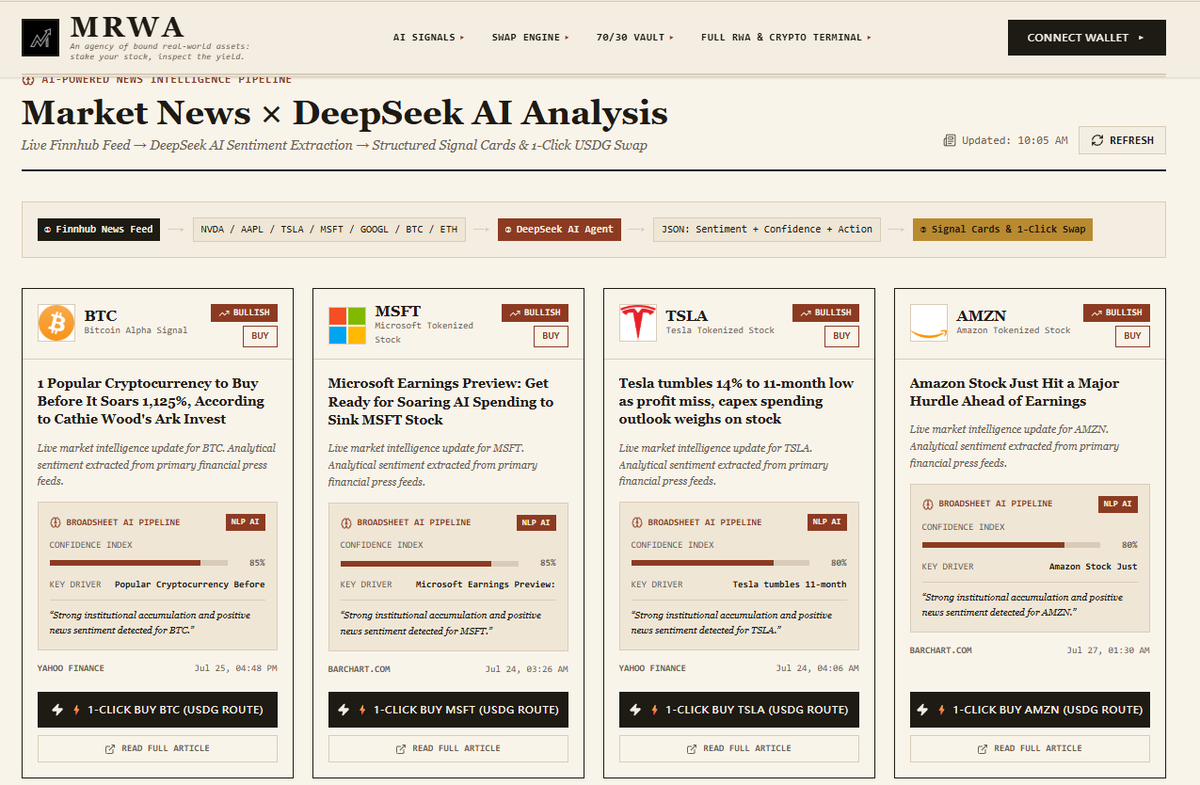Click external-link icon in TSLA Read Full Article
Screen dimensions: 1200x785
click(x=692, y=748)
